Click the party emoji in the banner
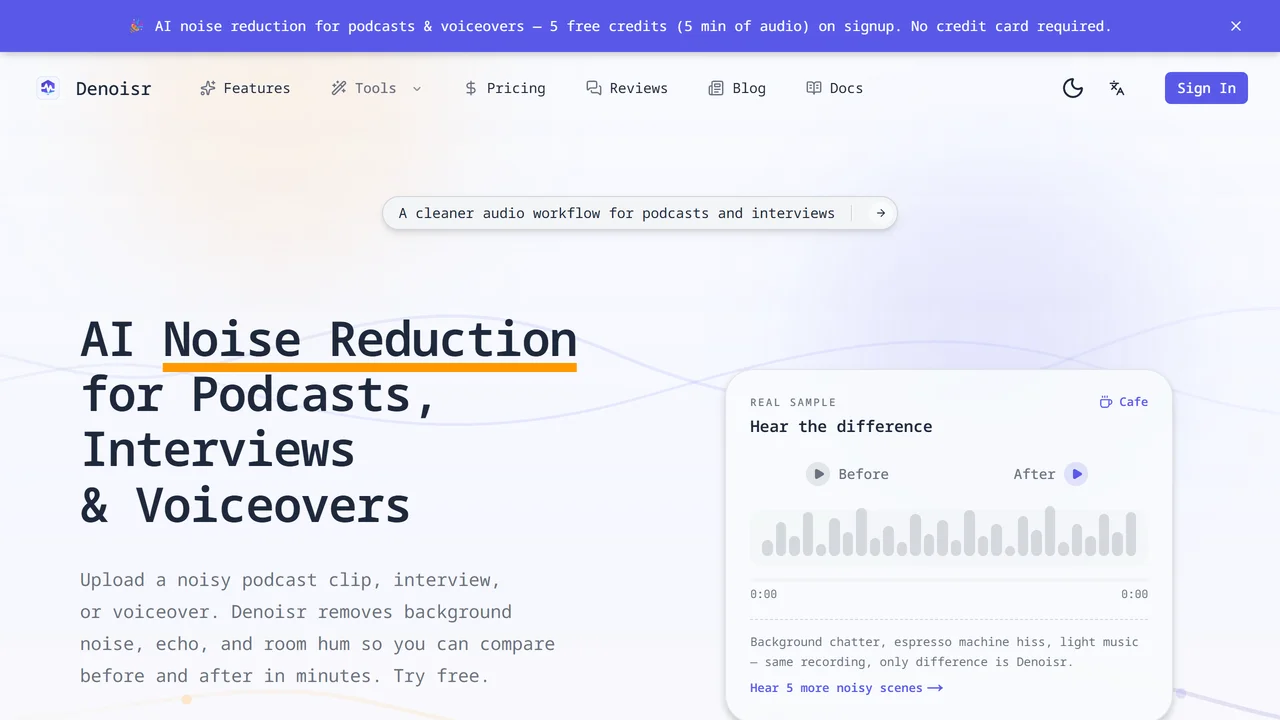Viewport: 1280px width, 720px height. coord(136,26)
